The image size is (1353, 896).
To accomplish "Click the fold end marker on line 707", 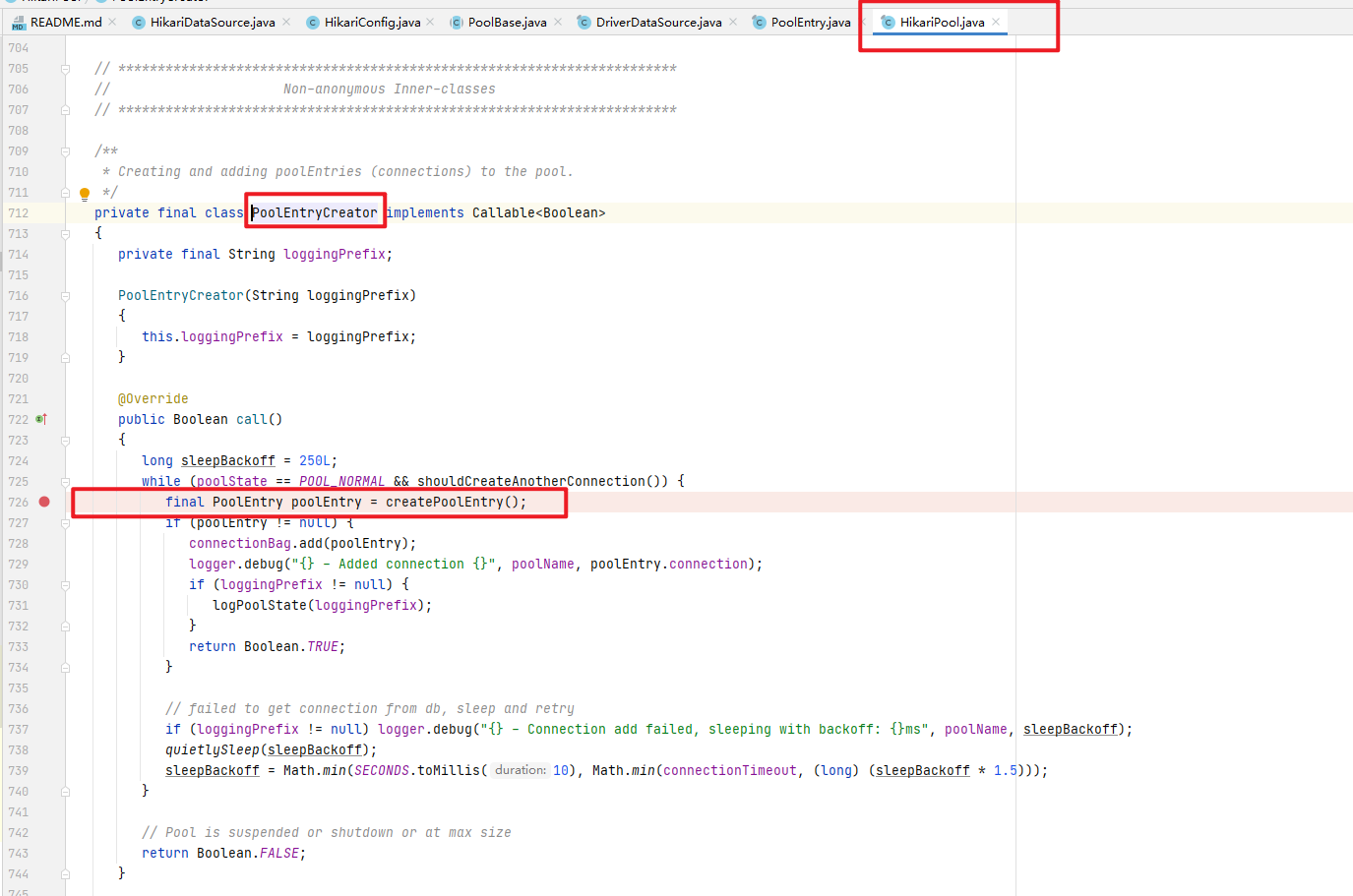I will click(66, 110).
